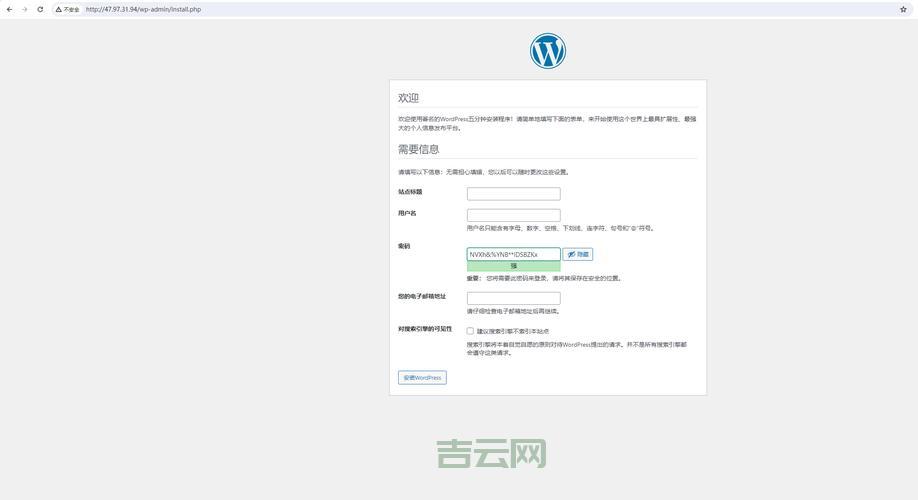Click the 欢迎 (welcome) heading
The image size is (918, 500).
pos(409,98)
